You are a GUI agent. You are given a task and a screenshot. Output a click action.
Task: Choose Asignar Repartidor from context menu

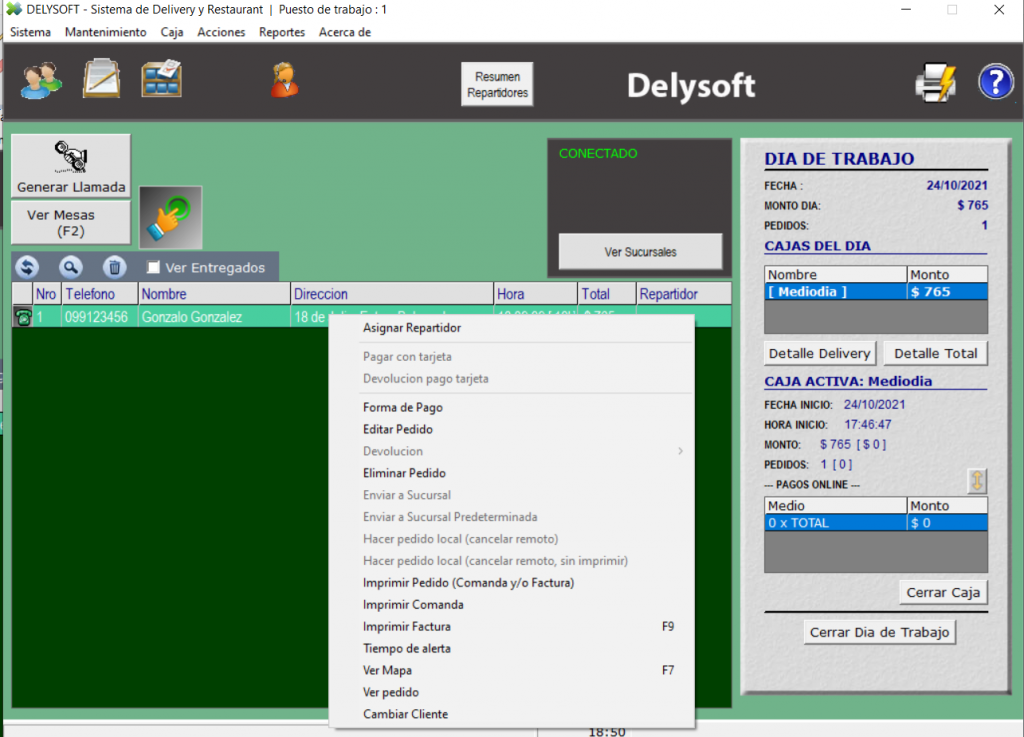[x=511, y=328]
